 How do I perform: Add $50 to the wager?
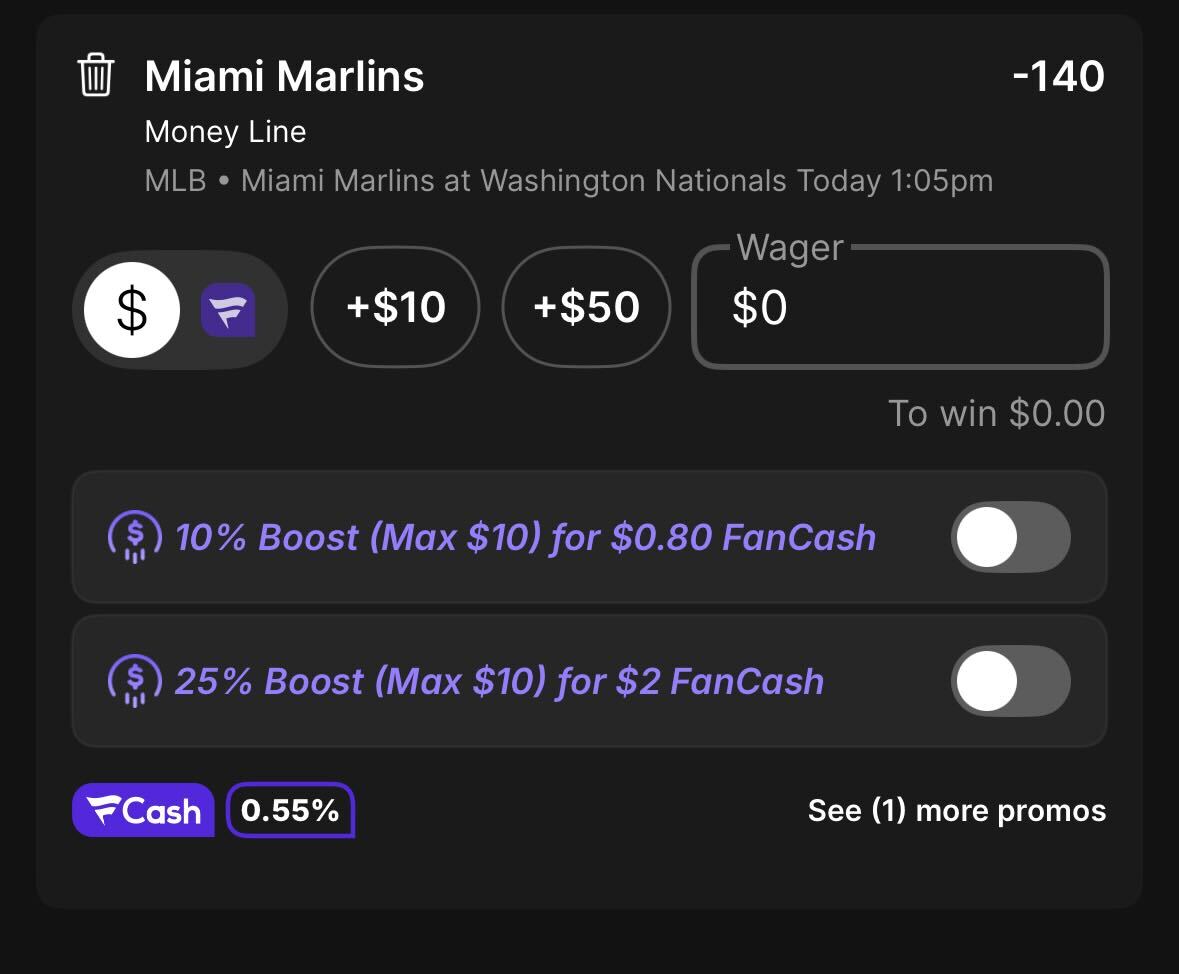point(586,307)
